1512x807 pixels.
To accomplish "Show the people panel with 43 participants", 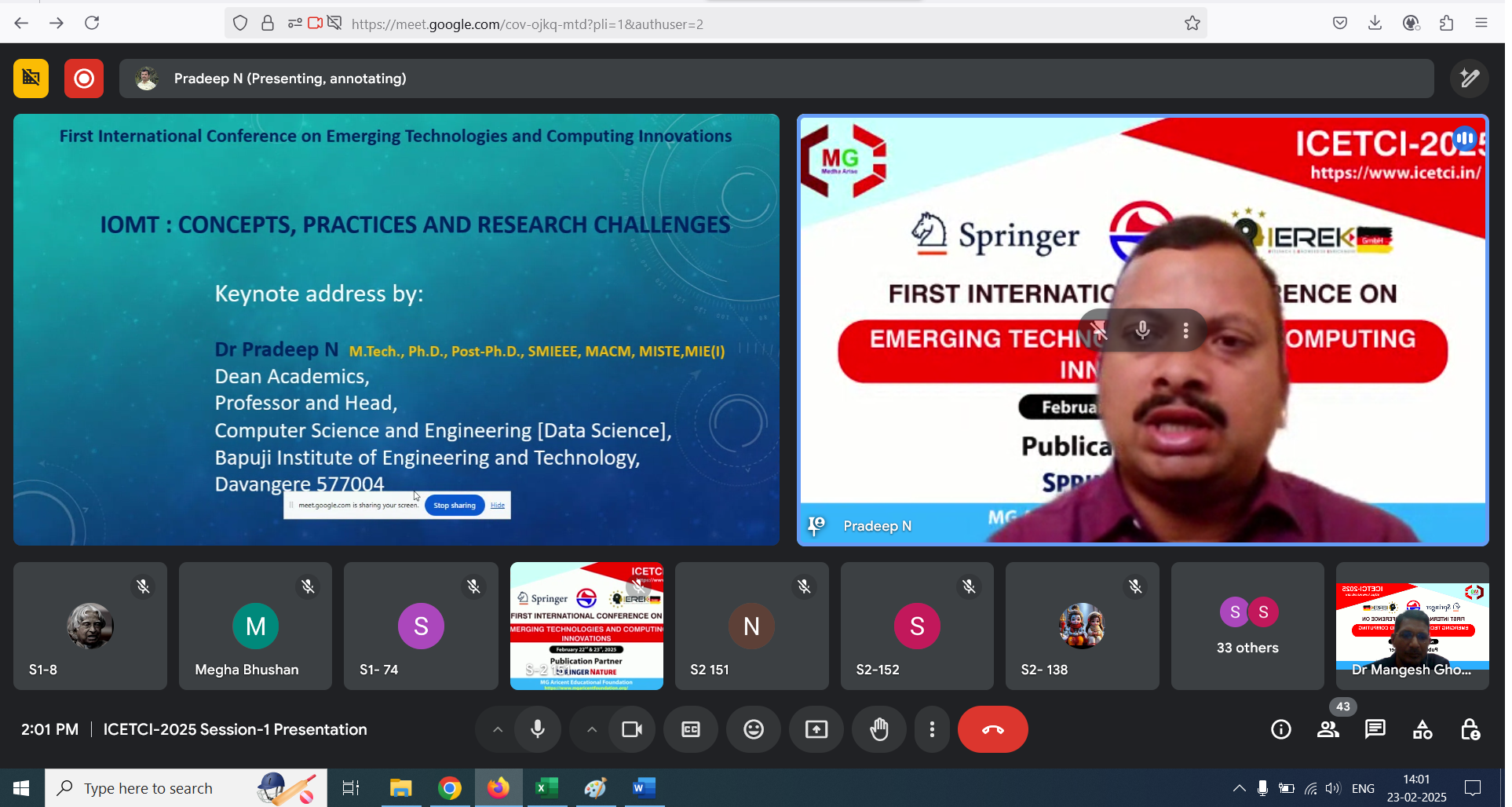I will [x=1328, y=730].
